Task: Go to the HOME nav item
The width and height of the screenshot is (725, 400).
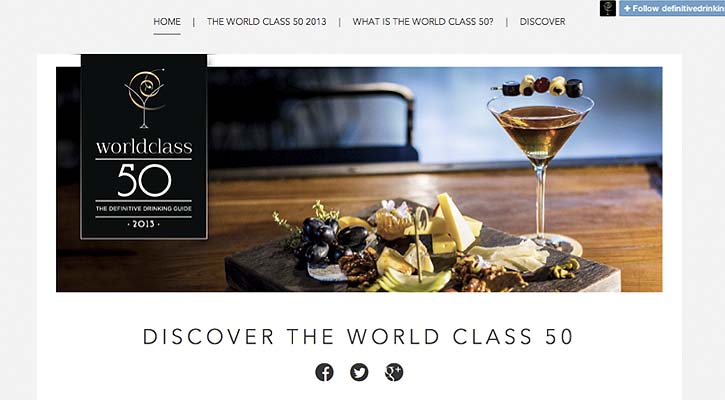Action: click(x=167, y=22)
